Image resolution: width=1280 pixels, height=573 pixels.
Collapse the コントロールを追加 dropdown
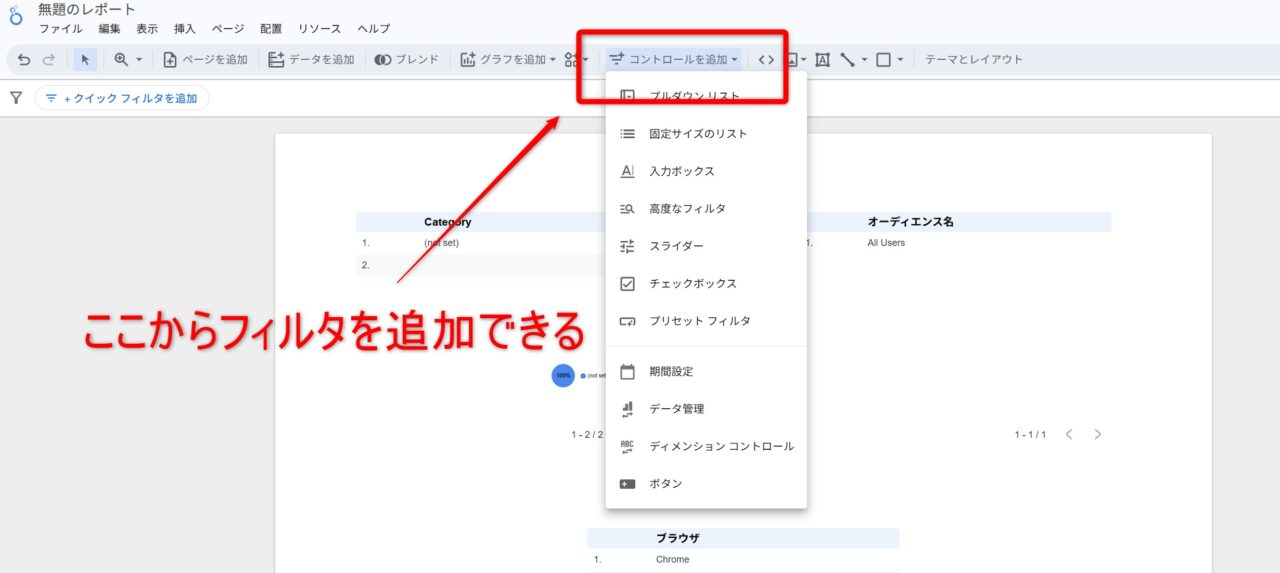(x=674, y=60)
